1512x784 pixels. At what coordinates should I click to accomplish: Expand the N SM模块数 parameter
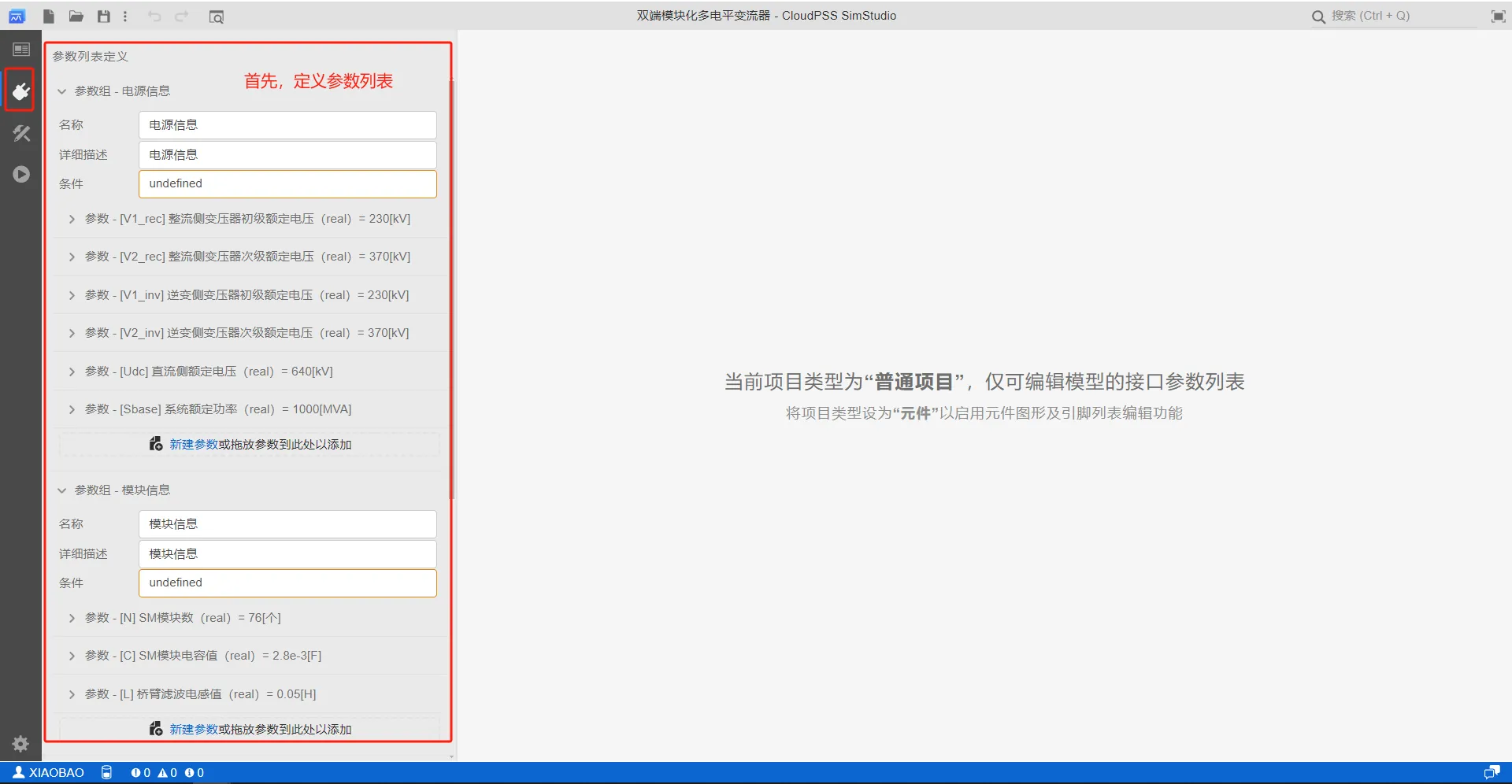point(72,618)
